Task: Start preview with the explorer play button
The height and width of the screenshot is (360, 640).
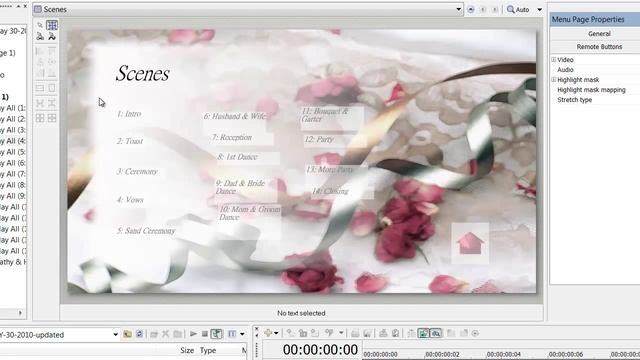Action: [x=193, y=334]
